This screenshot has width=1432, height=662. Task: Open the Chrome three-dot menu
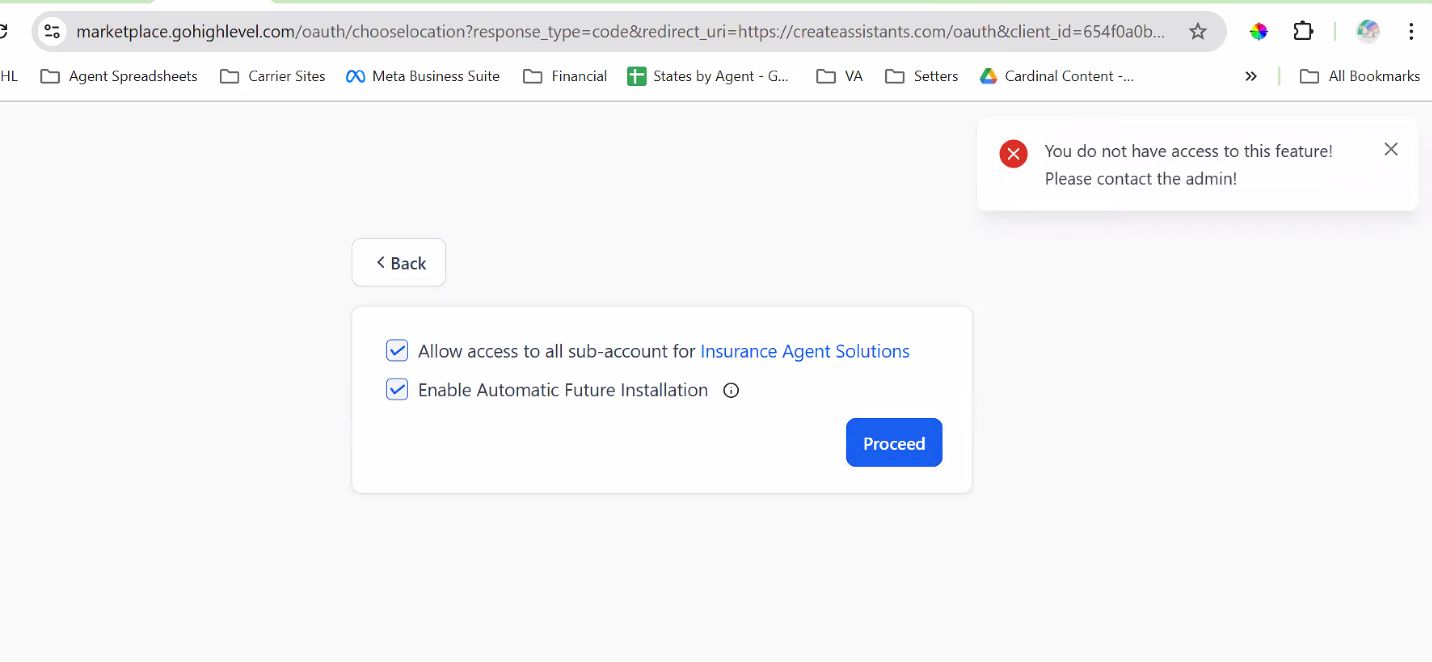(1411, 31)
